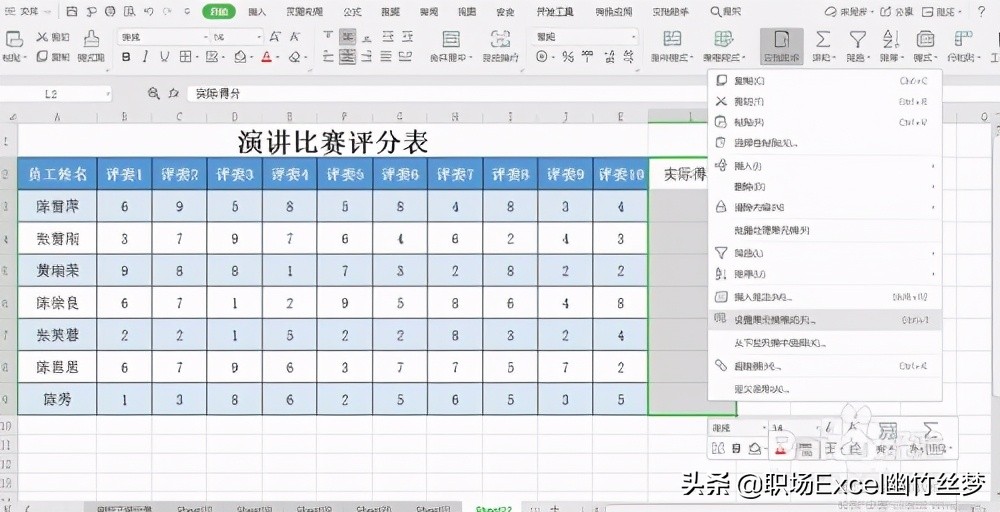
Task: Click the Table Style icon
Action: (x=723, y=39)
